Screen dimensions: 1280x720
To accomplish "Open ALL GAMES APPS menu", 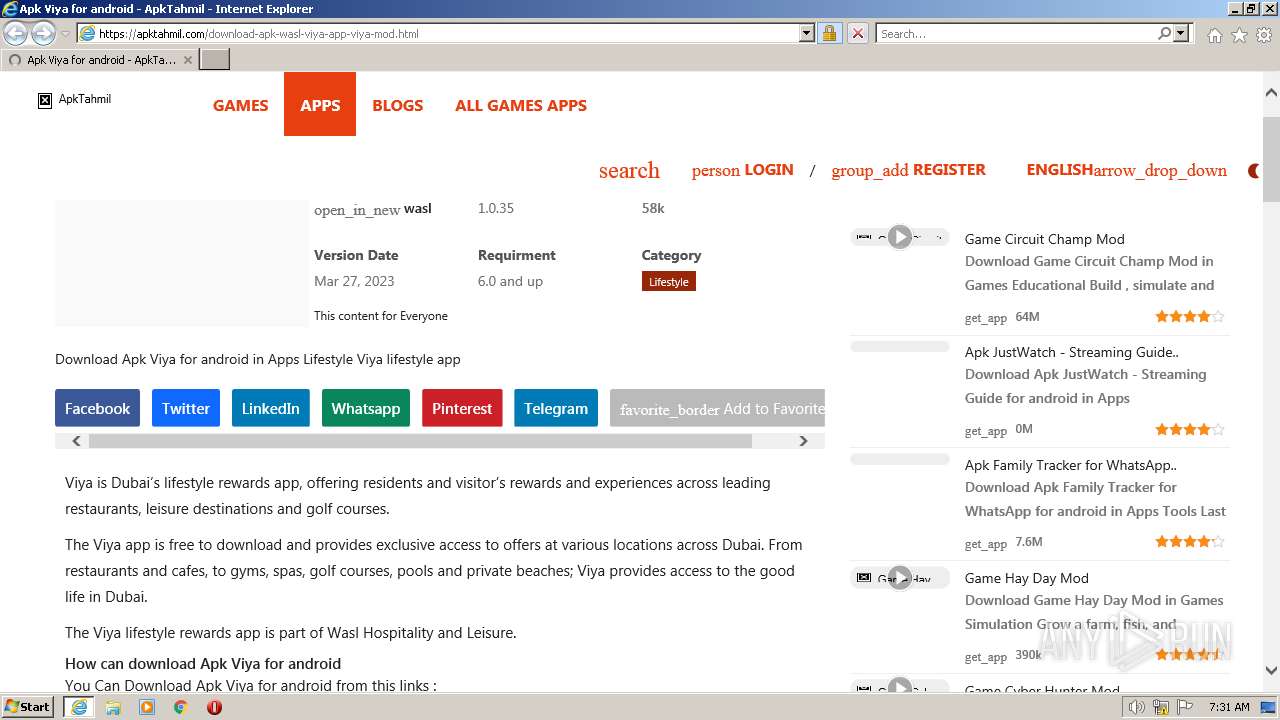I will [x=521, y=105].
